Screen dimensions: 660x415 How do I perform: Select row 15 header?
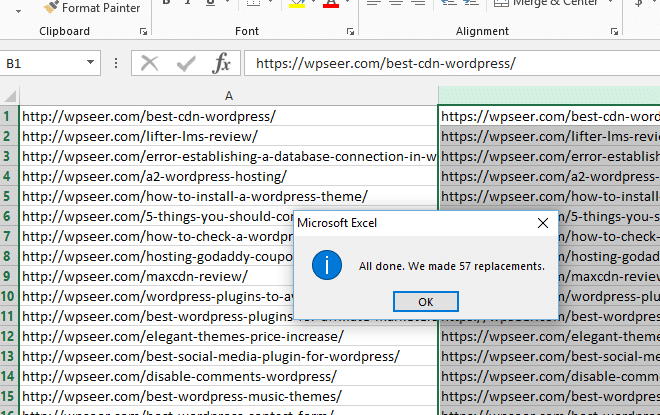7,396
